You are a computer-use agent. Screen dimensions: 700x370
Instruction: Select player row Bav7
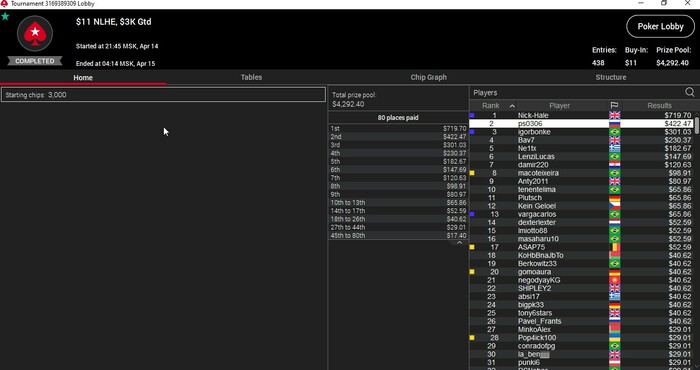click(581, 140)
